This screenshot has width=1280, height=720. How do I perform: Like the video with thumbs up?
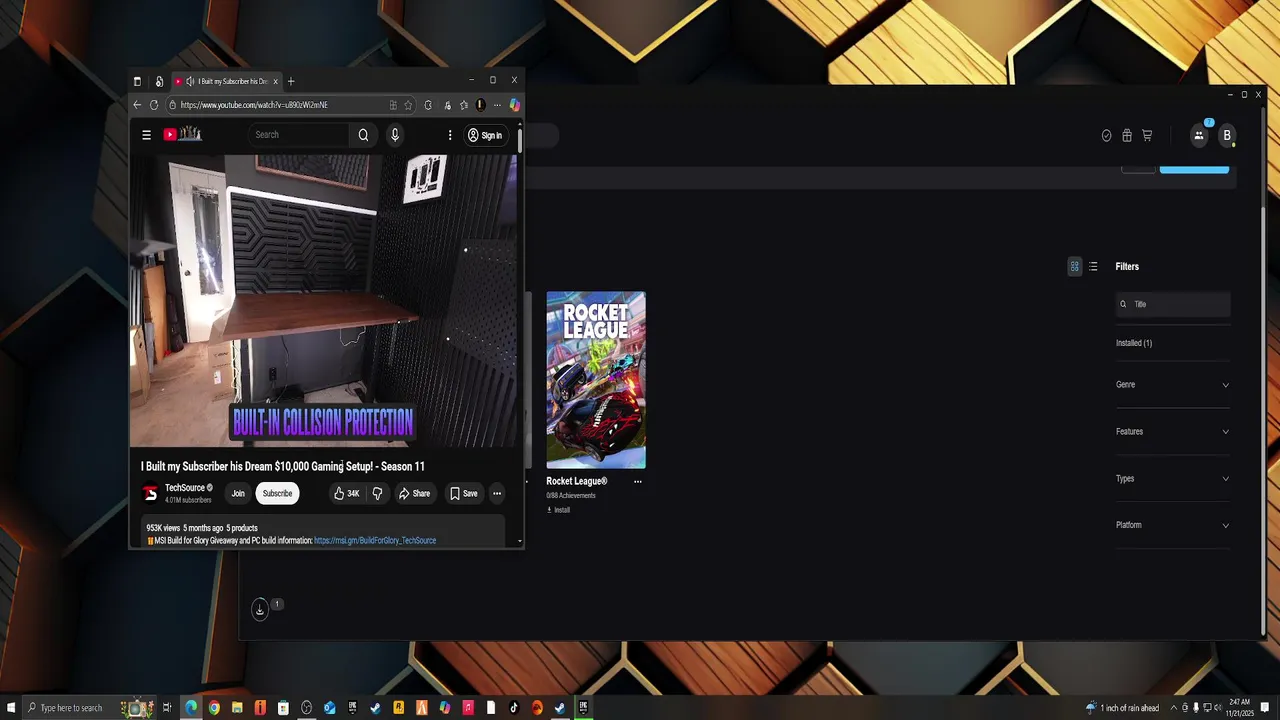346,493
